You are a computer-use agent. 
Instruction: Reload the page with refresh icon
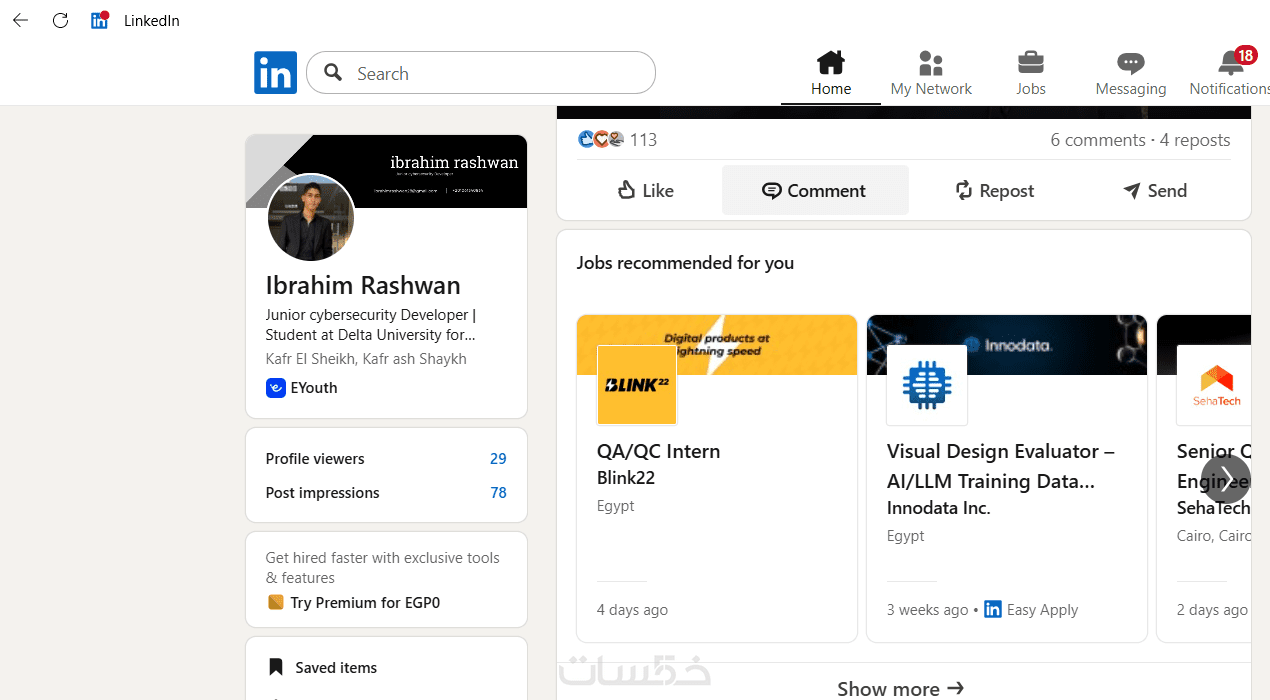tap(60, 20)
